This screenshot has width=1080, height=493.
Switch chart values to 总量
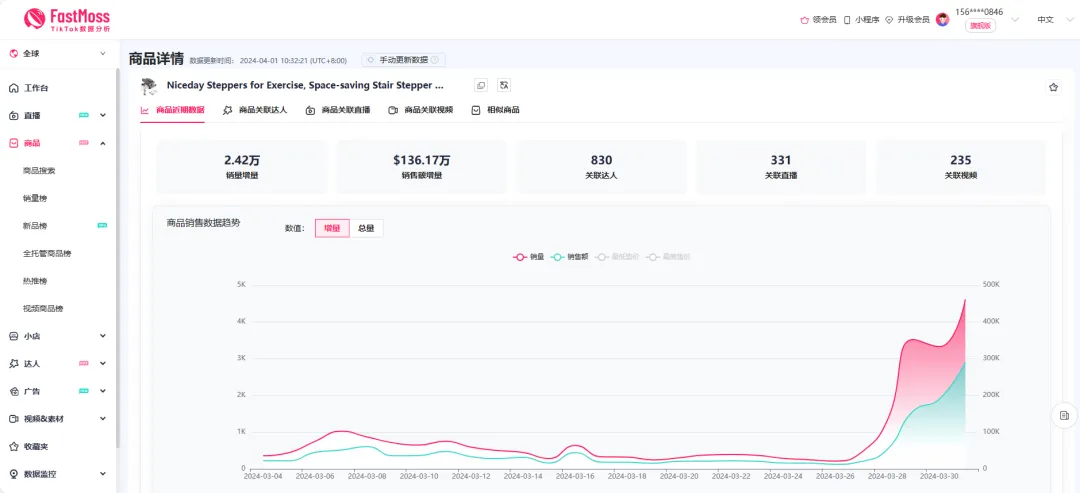tap(366, 228)
